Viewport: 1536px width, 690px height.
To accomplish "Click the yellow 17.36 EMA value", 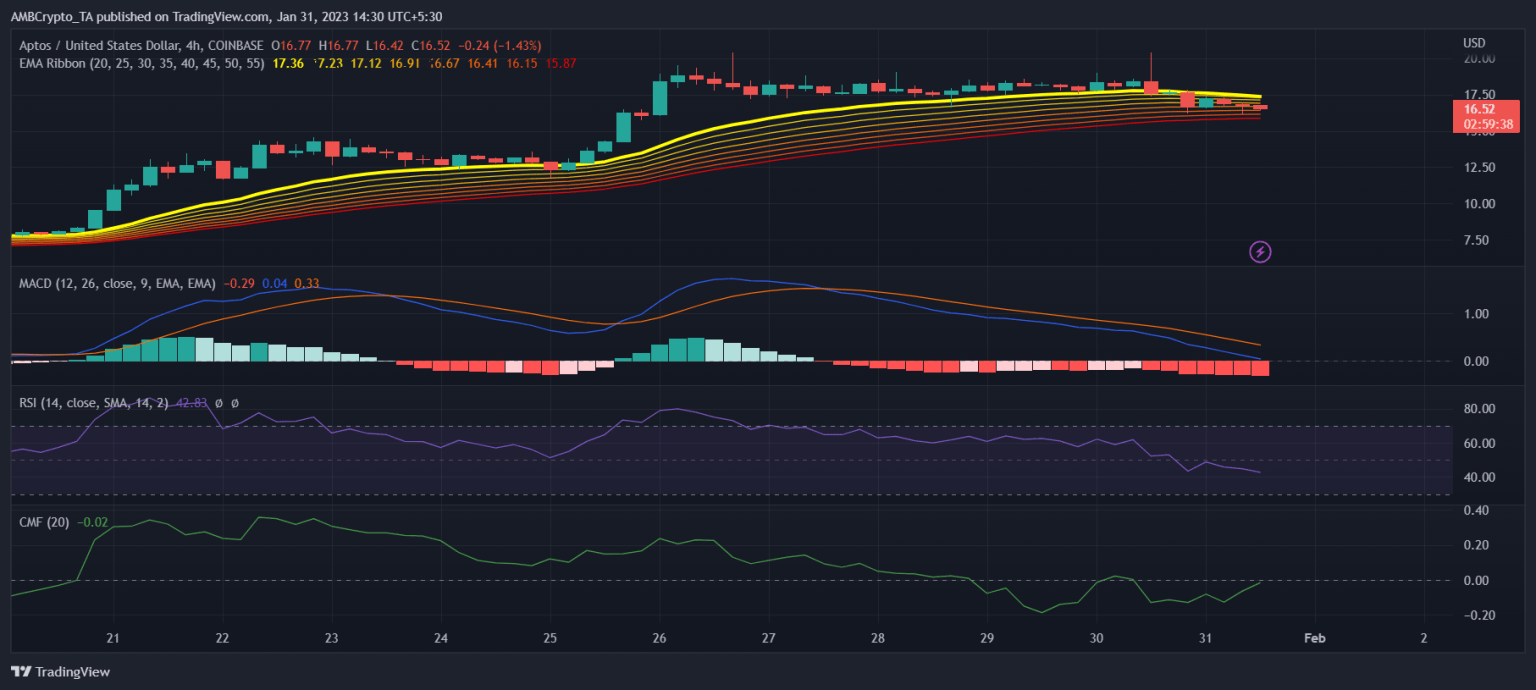I will (287, 63).
